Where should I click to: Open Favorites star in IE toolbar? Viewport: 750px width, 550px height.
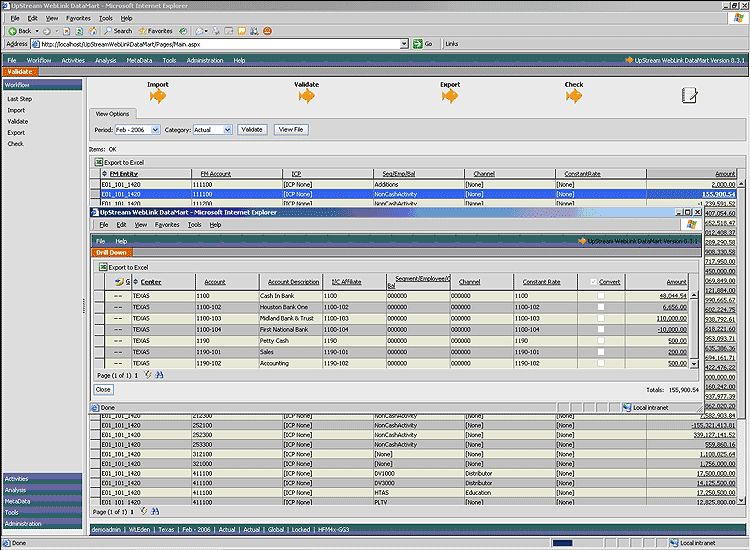click(142, 31)
